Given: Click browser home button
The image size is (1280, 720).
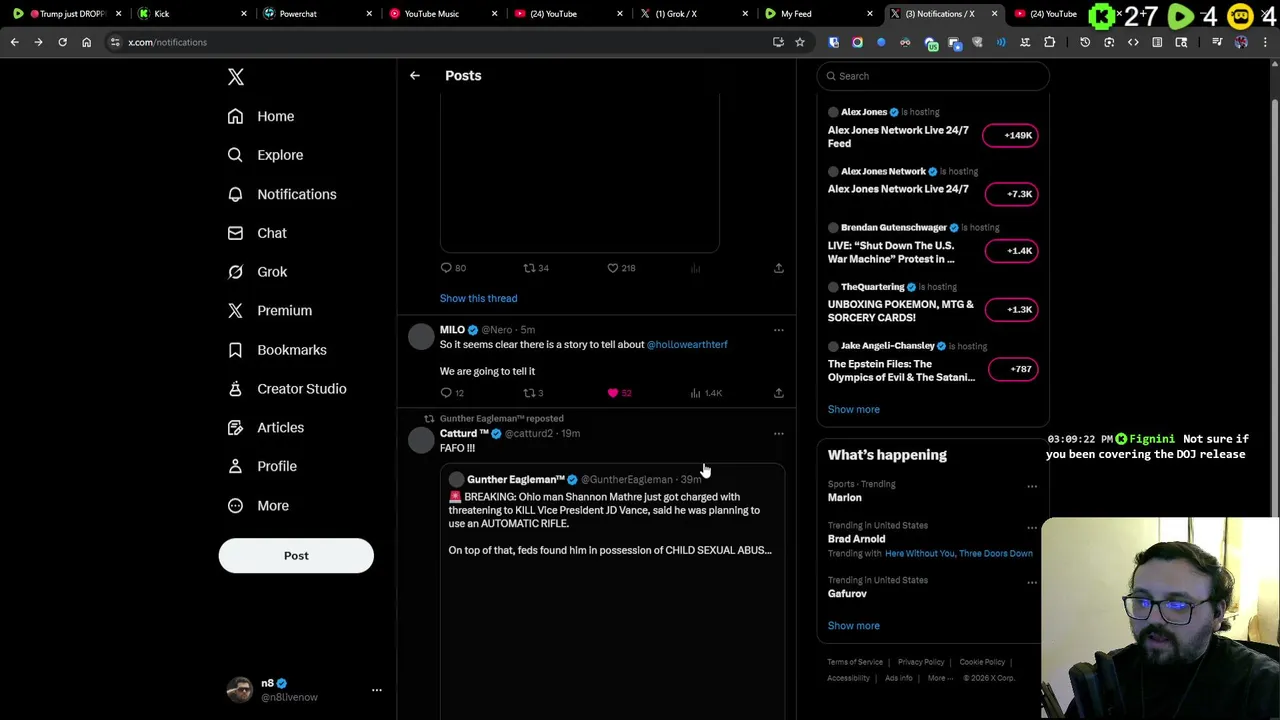Looking at the screenshot, I should point(86,42).
